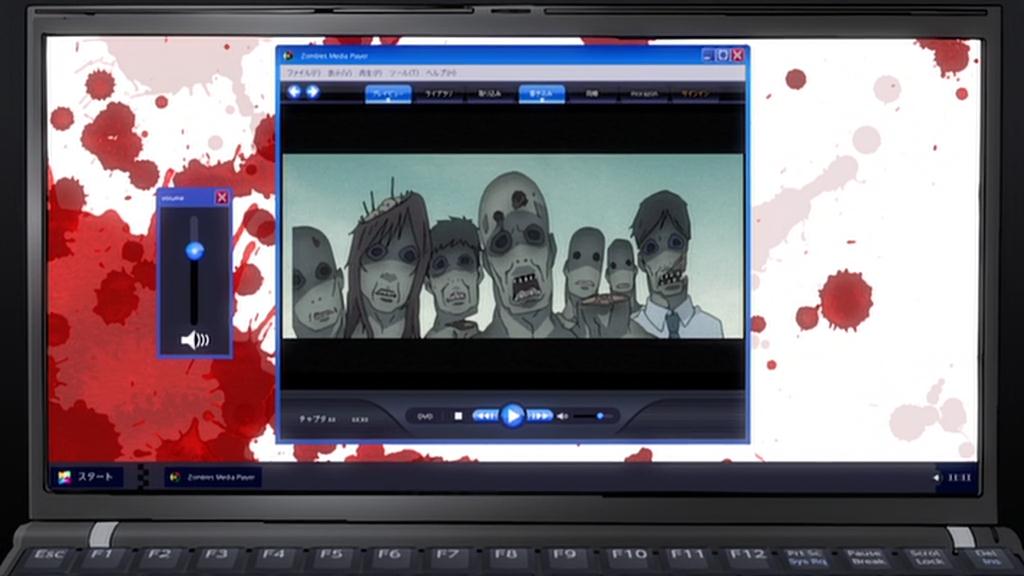Select the orange サインイン tab
Viewport: 1024px width, 576px height.
[x=697, y=94]
